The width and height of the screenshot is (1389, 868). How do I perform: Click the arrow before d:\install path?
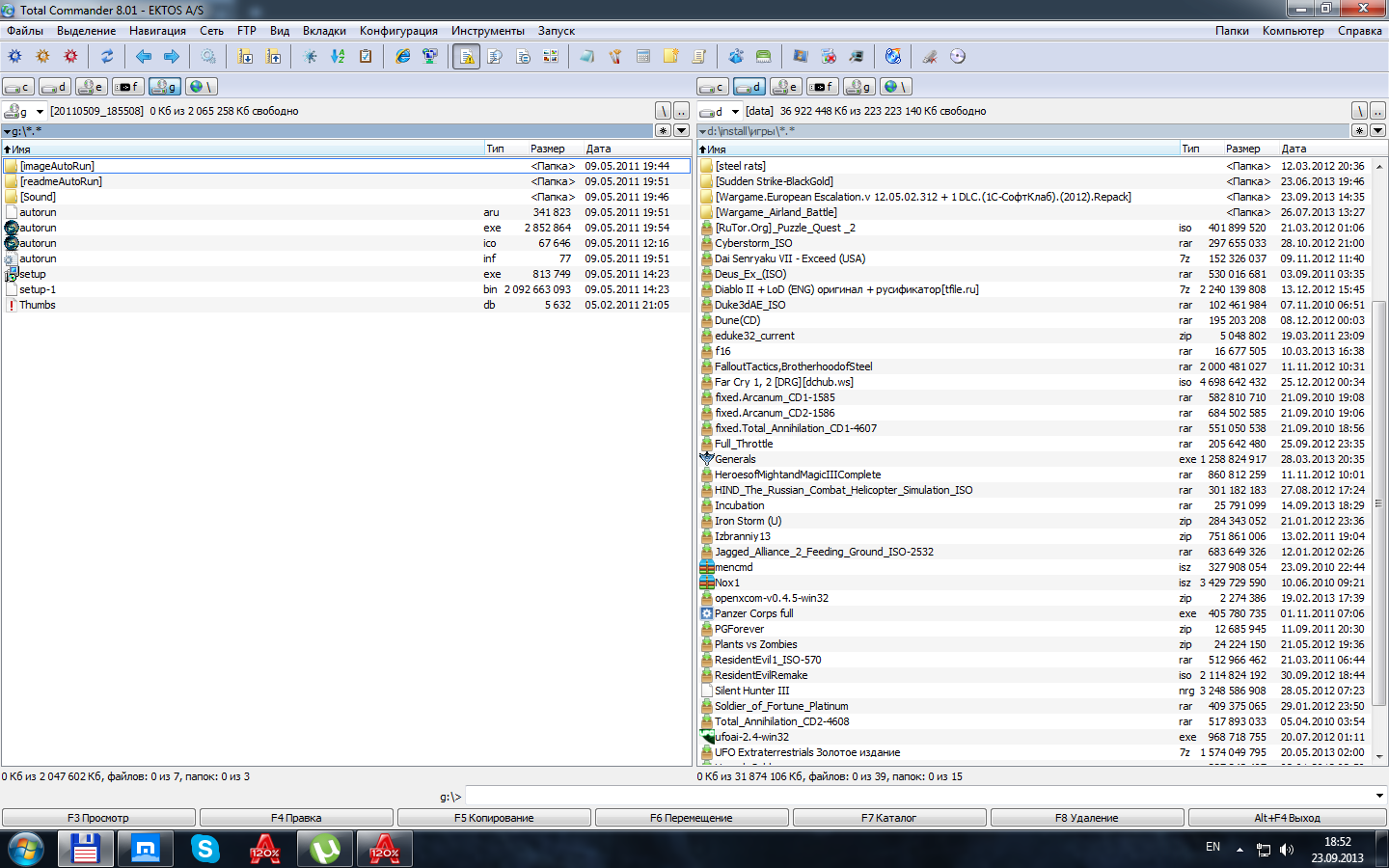[x=702, y=131]
